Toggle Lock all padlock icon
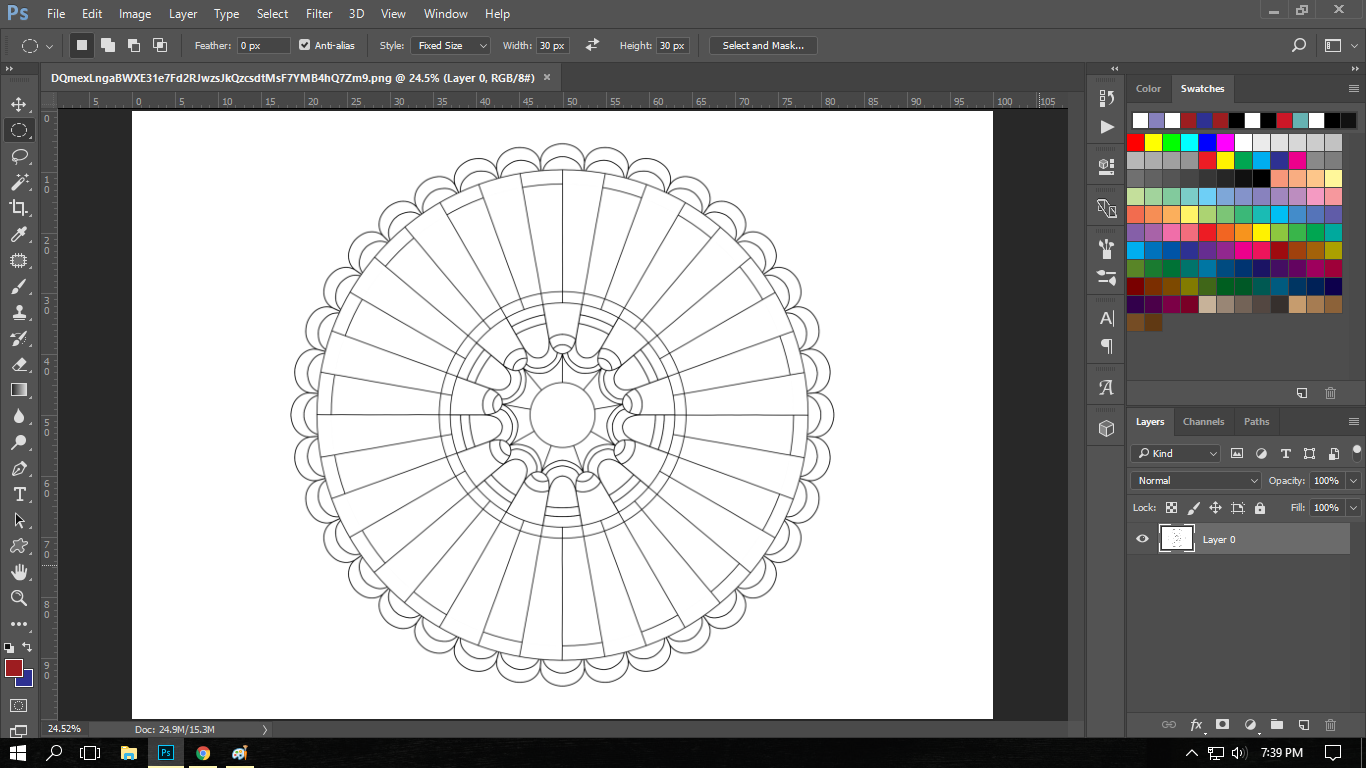Image resolution: width=1366 pixels, height=768 pixels. [x=1259, y=508]
